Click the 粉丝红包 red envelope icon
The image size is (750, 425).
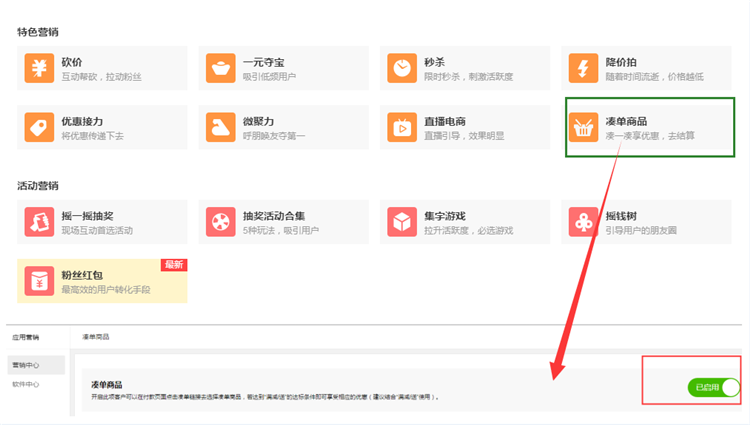coord(40,280)
